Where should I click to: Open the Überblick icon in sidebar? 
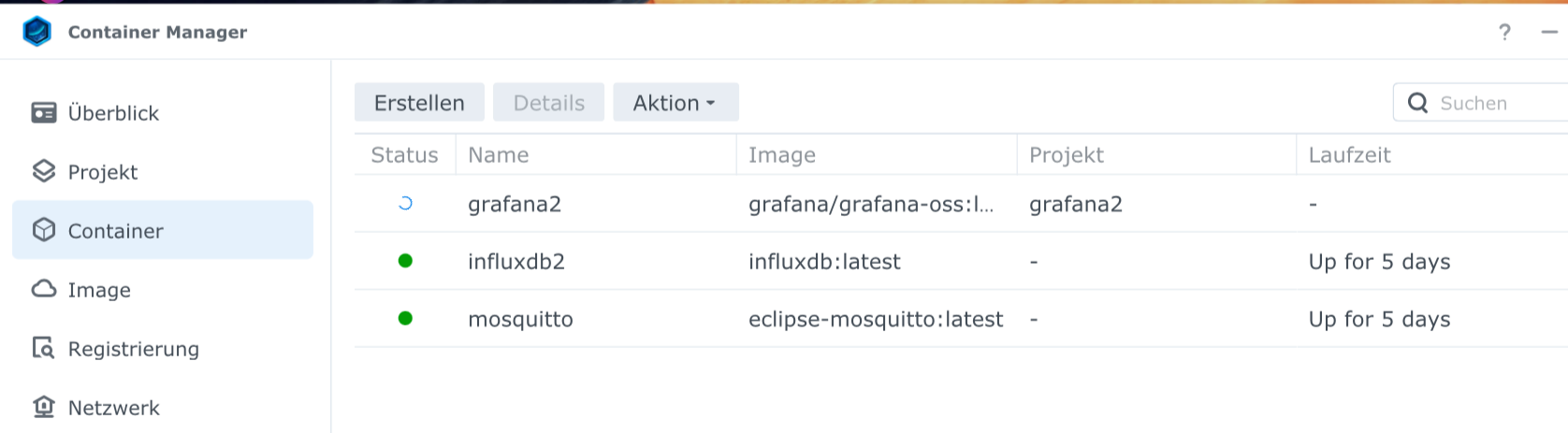44,113
